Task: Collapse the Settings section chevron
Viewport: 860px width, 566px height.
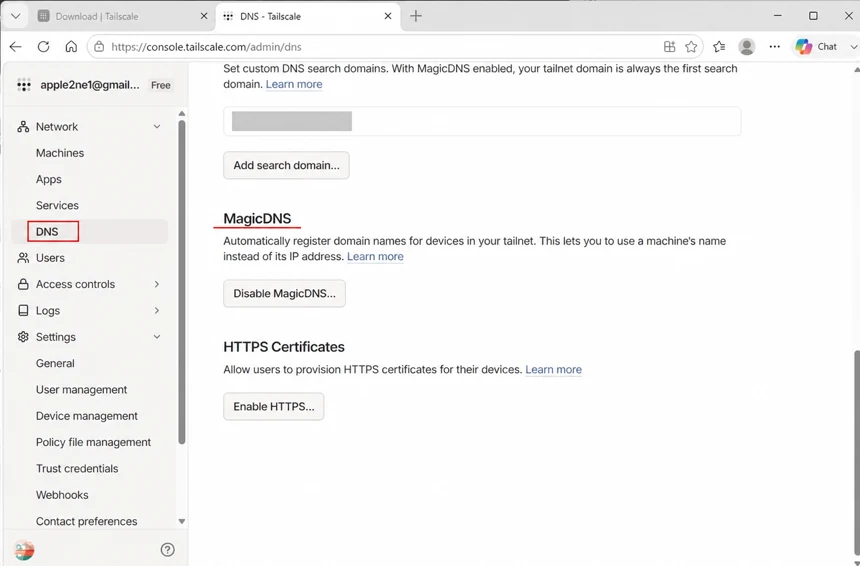Action: tap(157, 337)
